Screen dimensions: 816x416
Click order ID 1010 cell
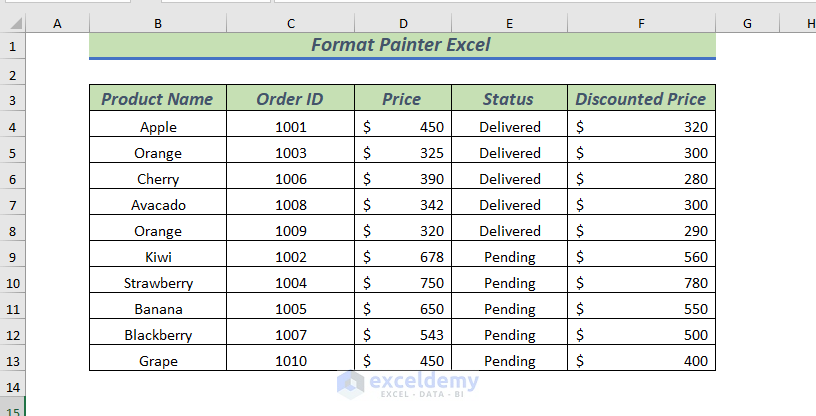(290, 361)
